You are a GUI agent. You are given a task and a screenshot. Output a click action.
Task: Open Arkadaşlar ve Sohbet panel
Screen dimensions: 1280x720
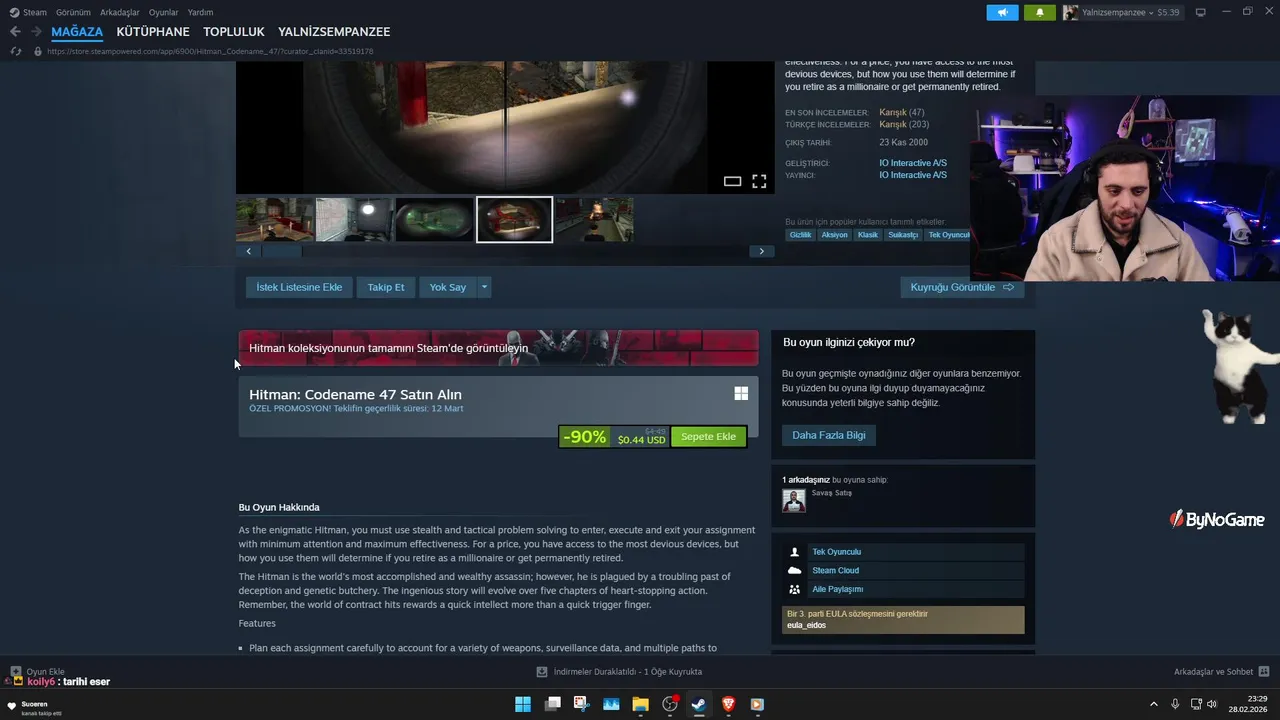[x=1221, y=672]
